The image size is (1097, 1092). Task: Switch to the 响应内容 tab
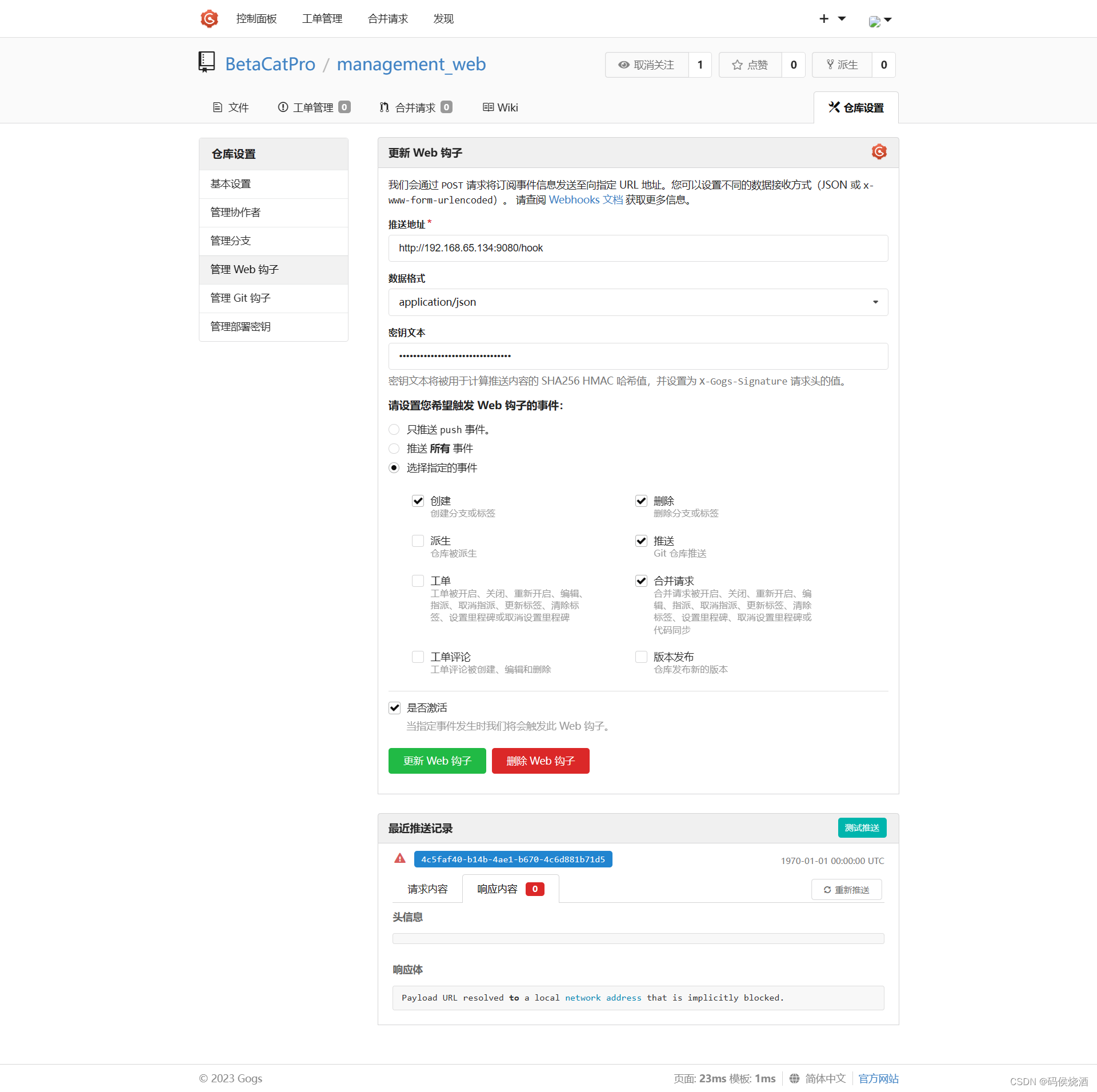point(510,889)
